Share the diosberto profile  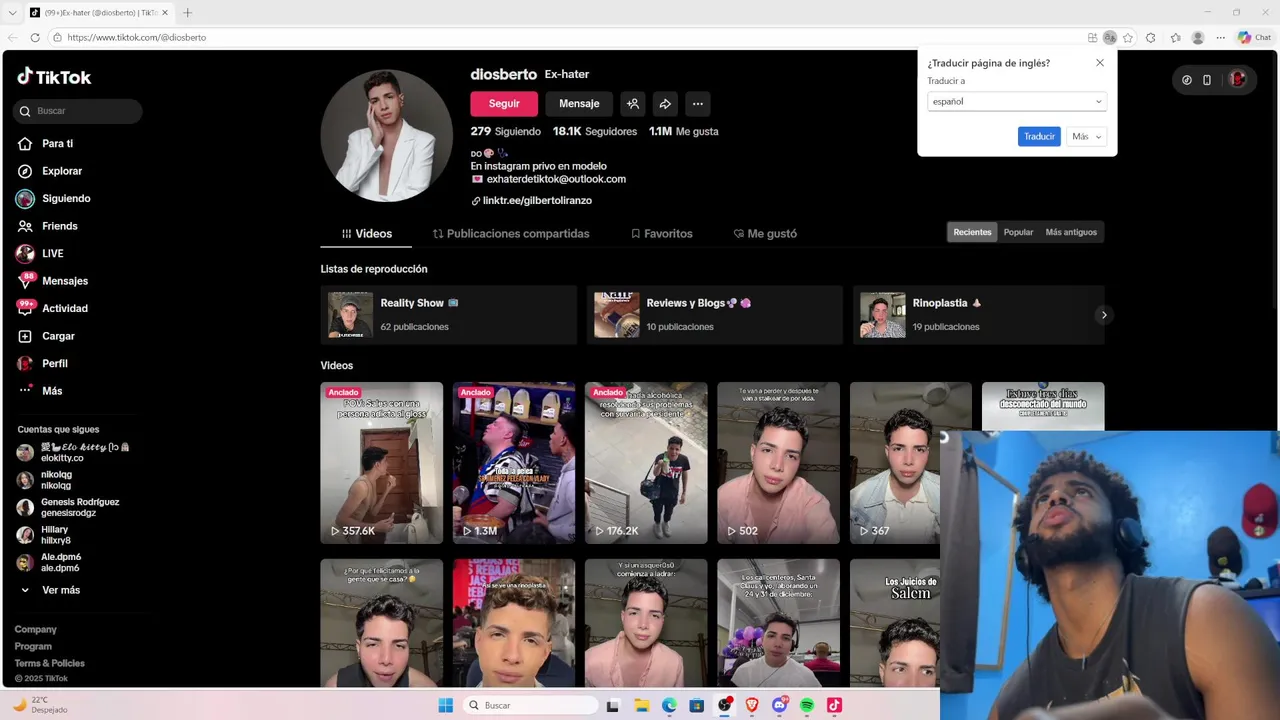click(665, 103)
